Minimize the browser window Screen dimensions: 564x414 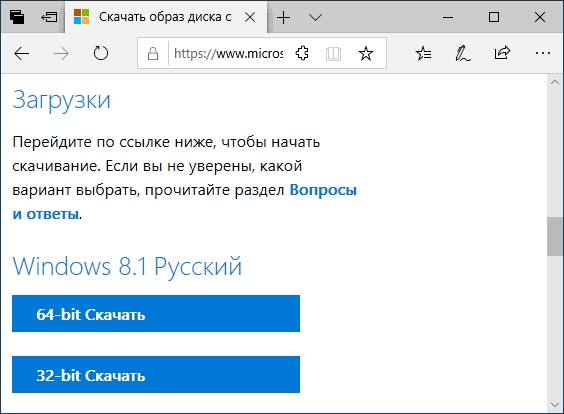pos(448,17)
